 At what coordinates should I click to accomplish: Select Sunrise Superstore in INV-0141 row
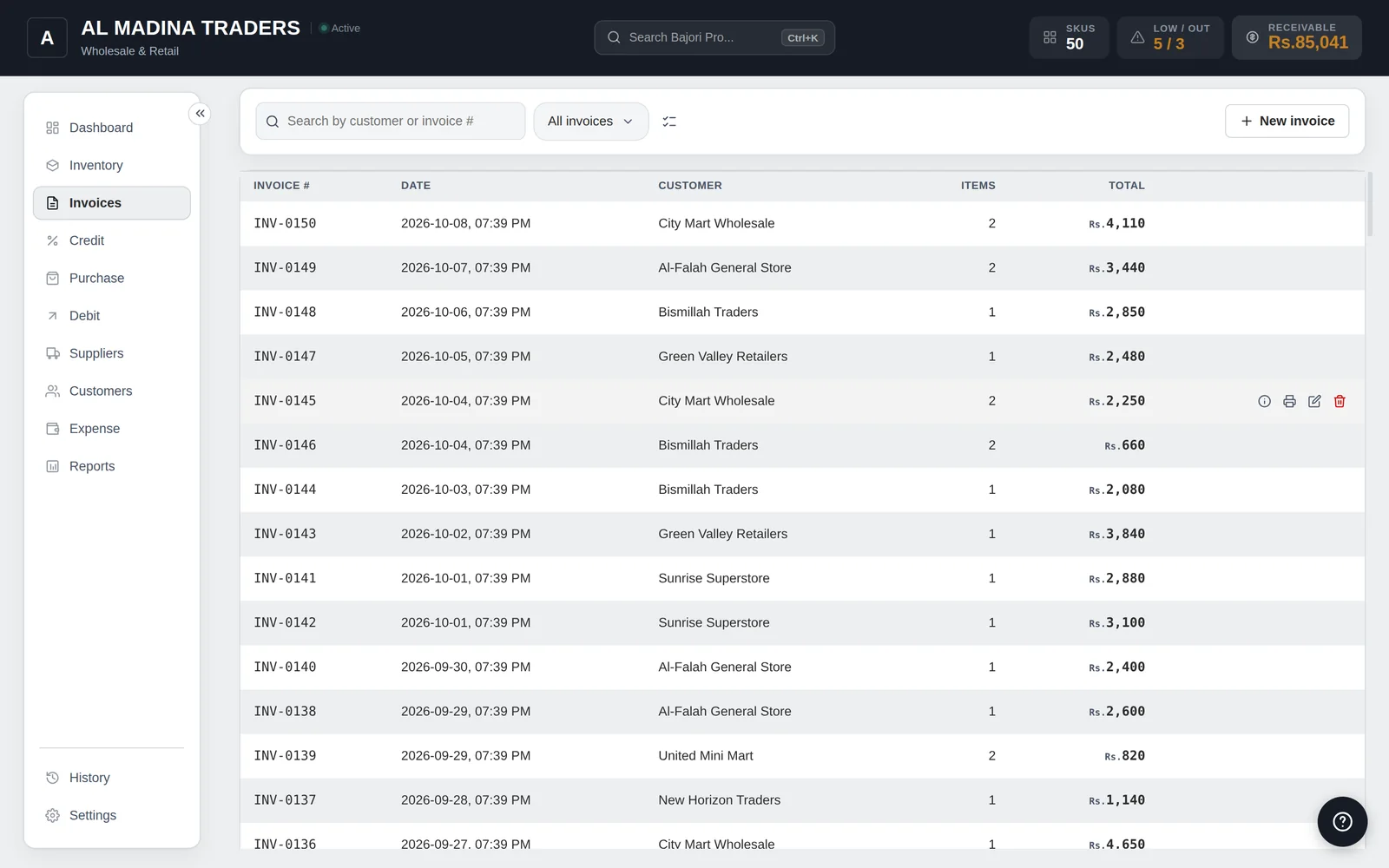coord(714,578)
